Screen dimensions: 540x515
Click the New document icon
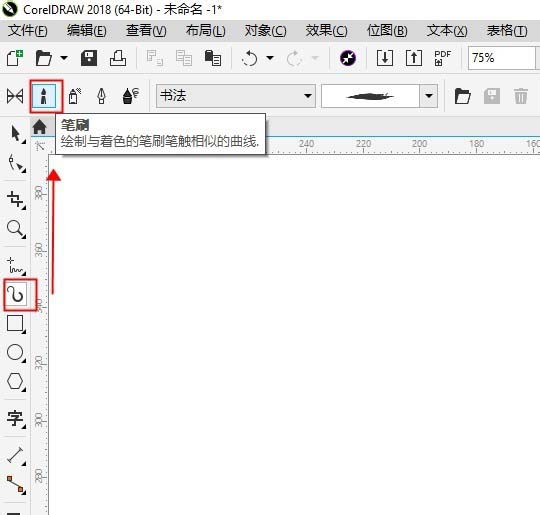coord(15,58)
